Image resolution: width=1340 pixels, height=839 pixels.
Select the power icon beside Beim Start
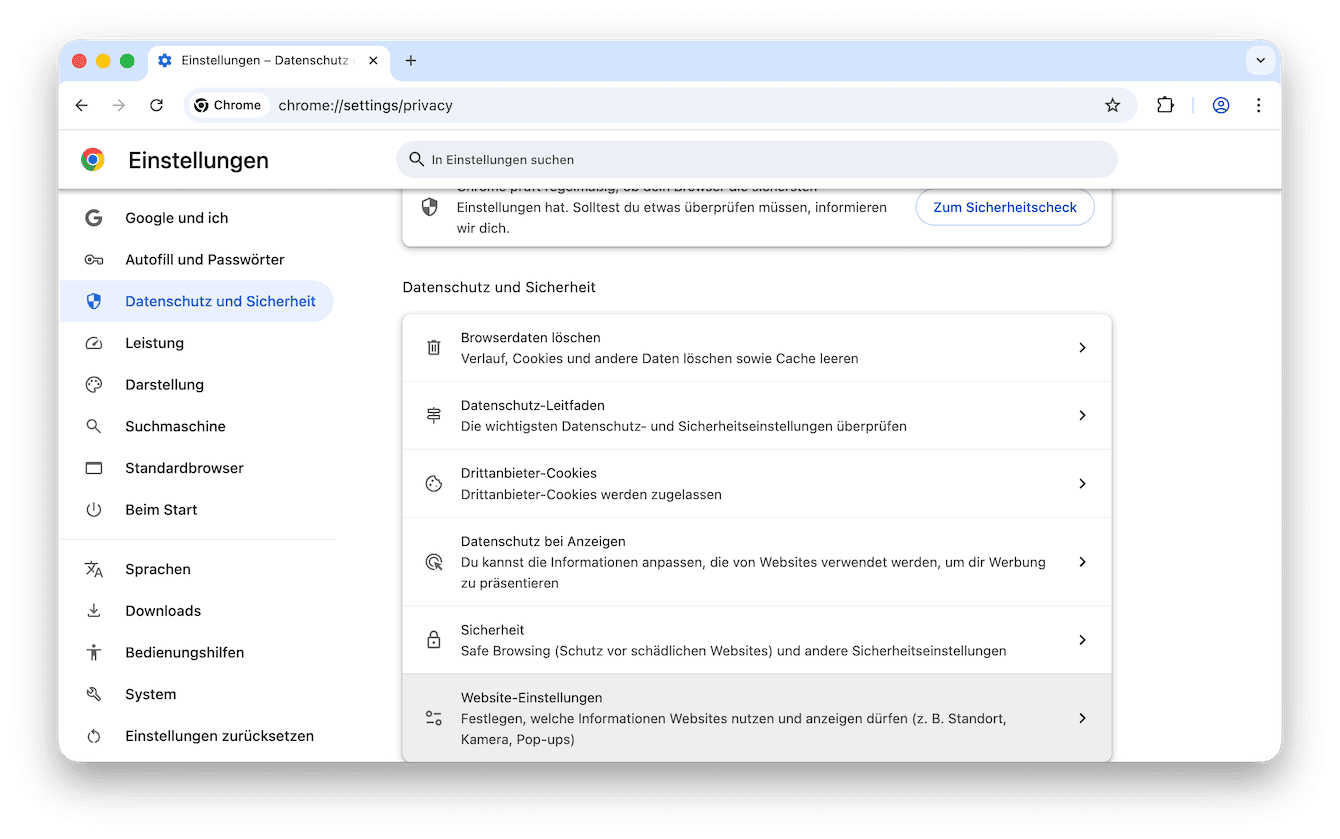pyautogui.click(x=93, y=509)
